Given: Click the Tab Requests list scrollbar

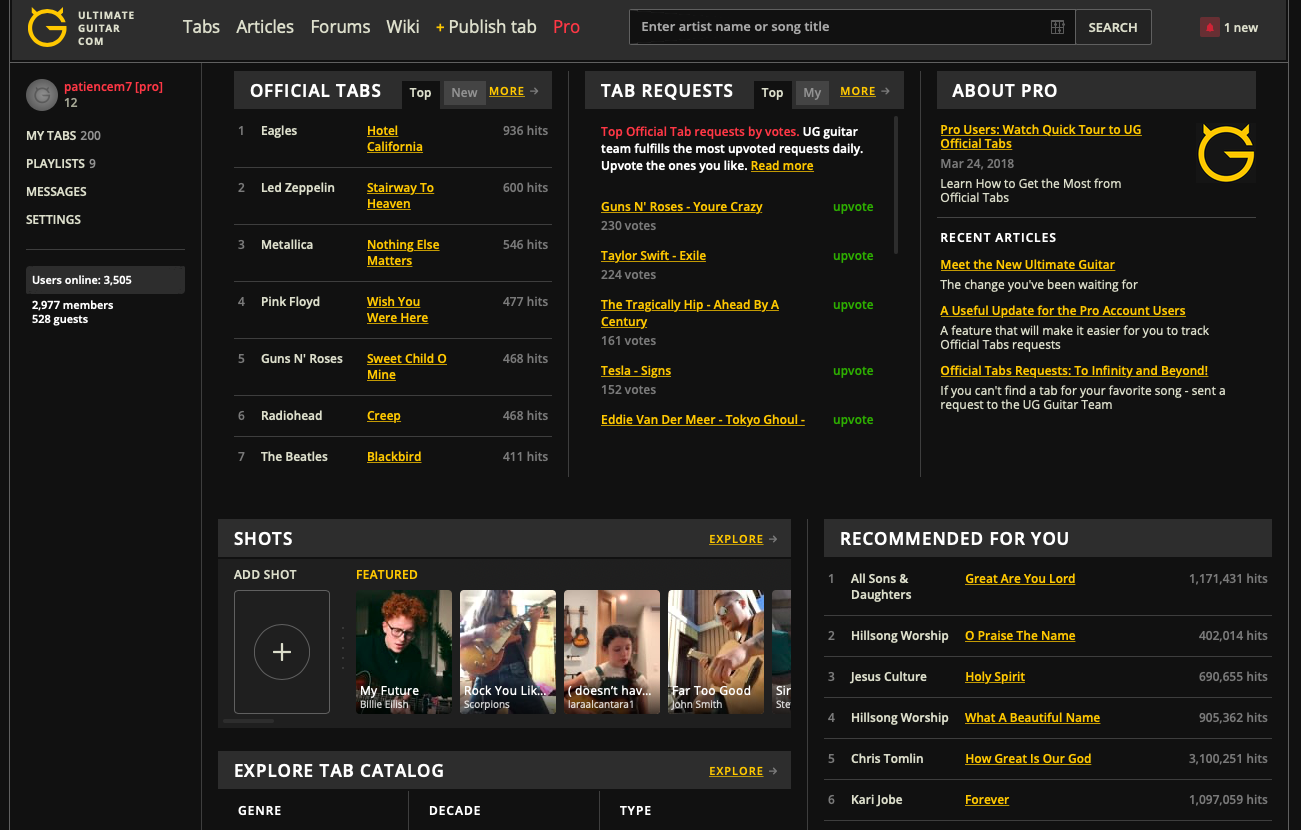Looking at the screenshot, I should (895, 185).
